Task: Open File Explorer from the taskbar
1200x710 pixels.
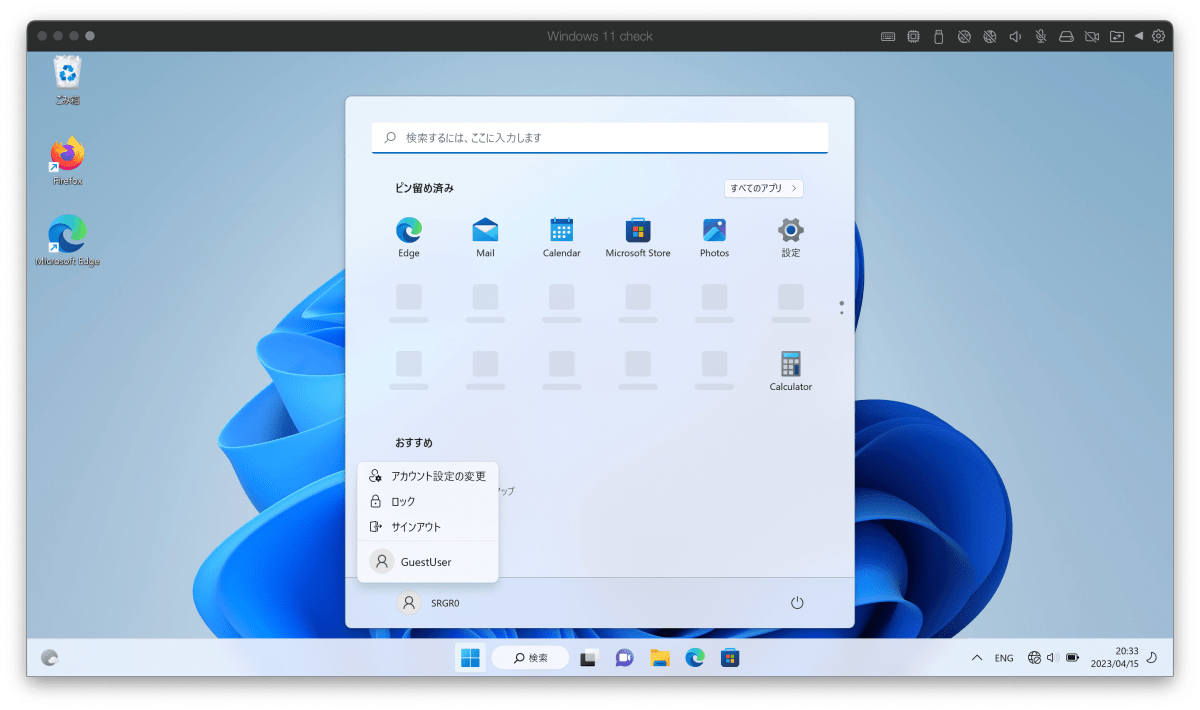Action: pyautogui.click(x=660, y=658)
